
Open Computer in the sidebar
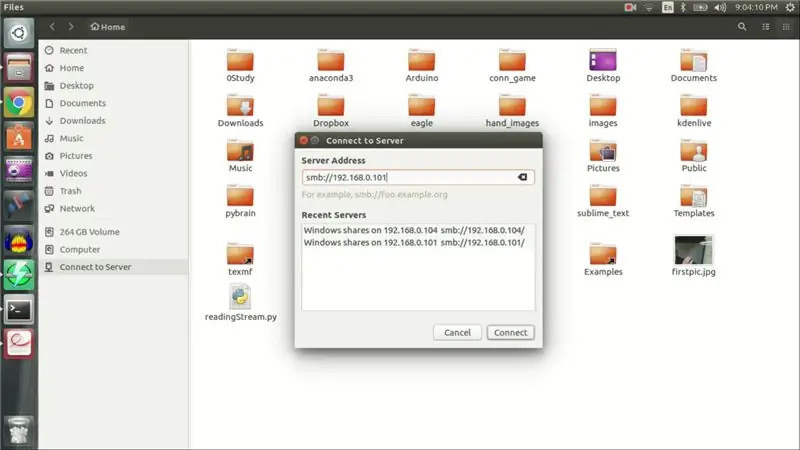(x=80, y=249)
